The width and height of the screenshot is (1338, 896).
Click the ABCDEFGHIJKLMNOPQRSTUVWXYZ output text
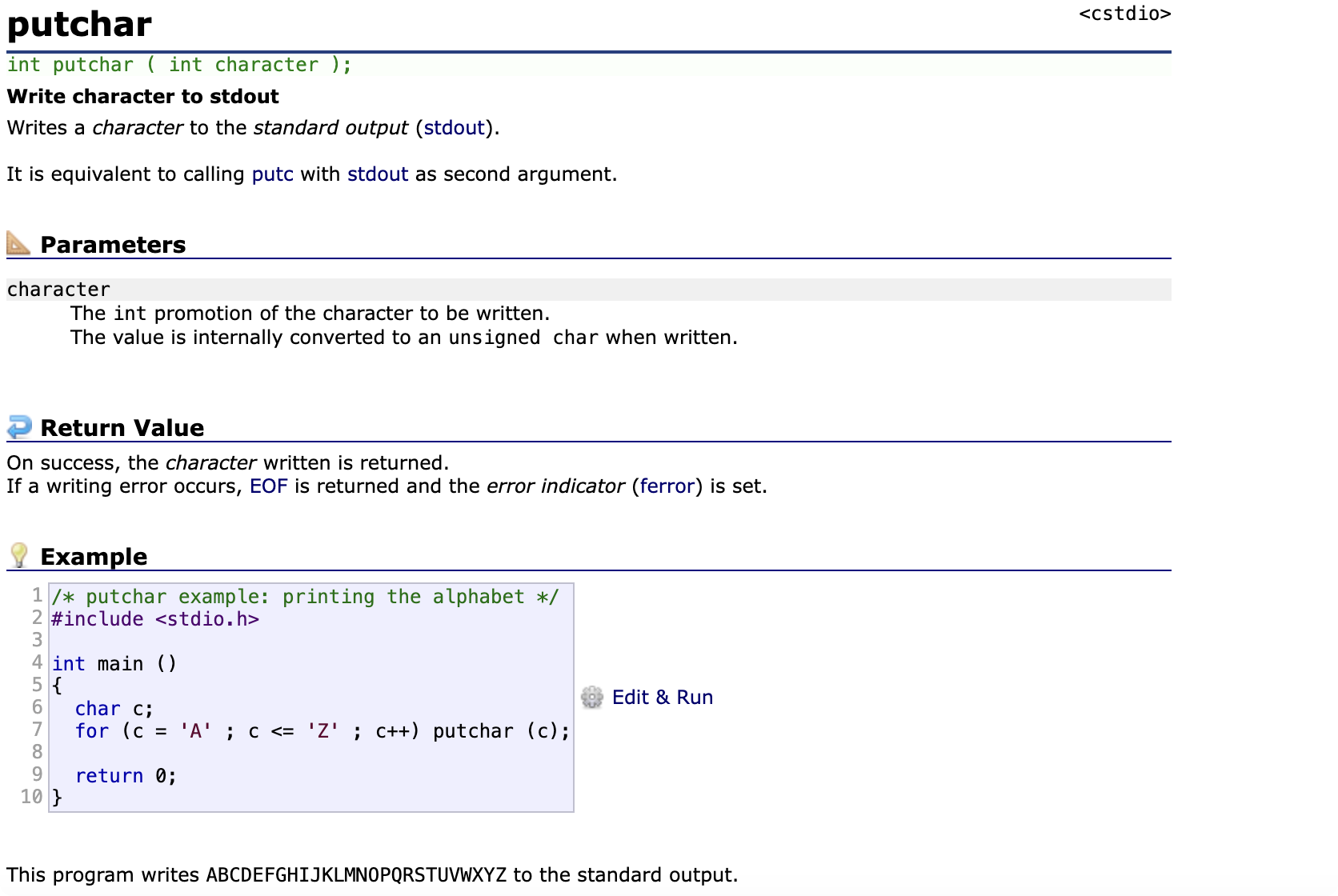(x=356, y=875)
